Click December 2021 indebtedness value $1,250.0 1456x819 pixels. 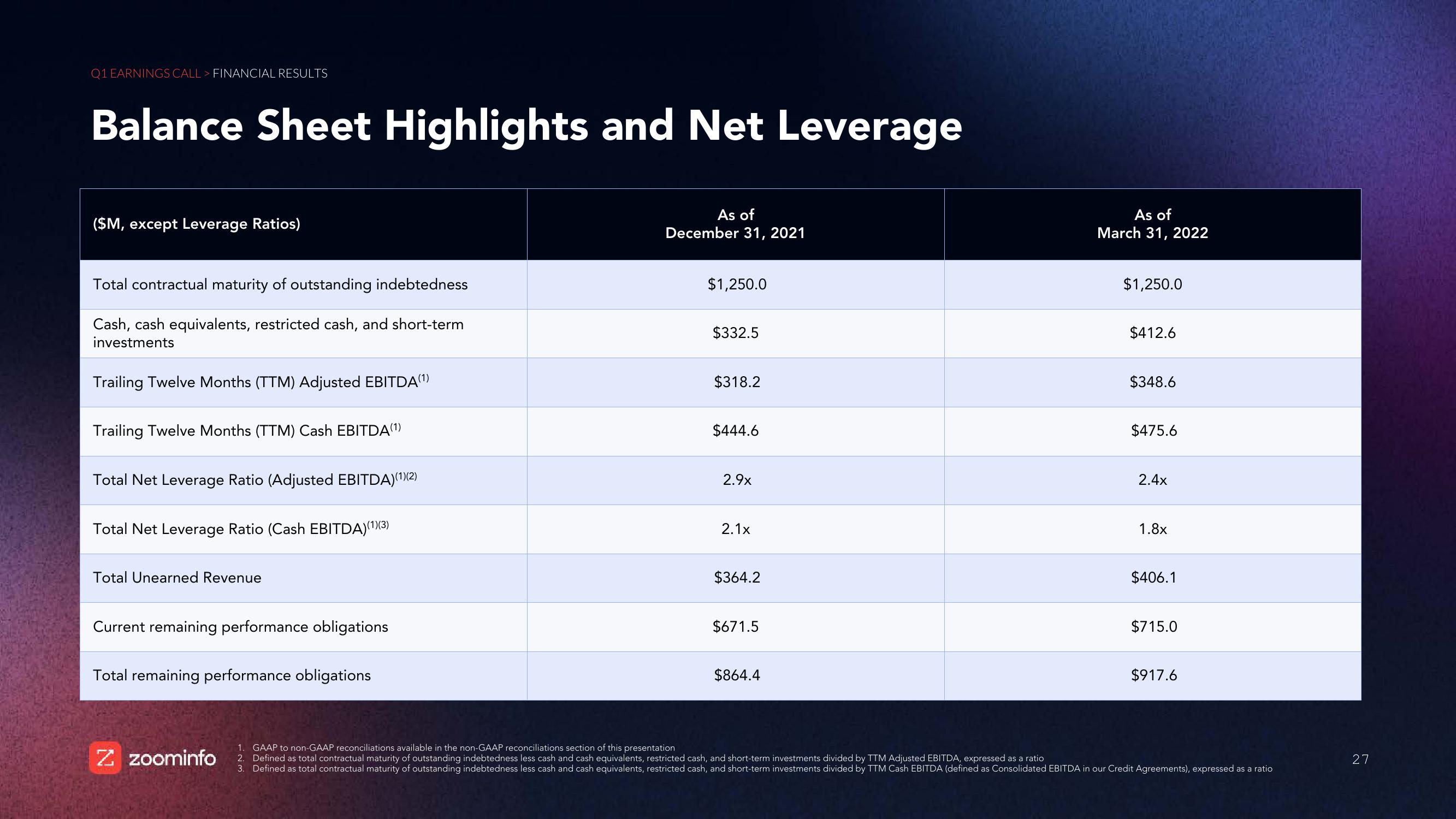[737, 284]
